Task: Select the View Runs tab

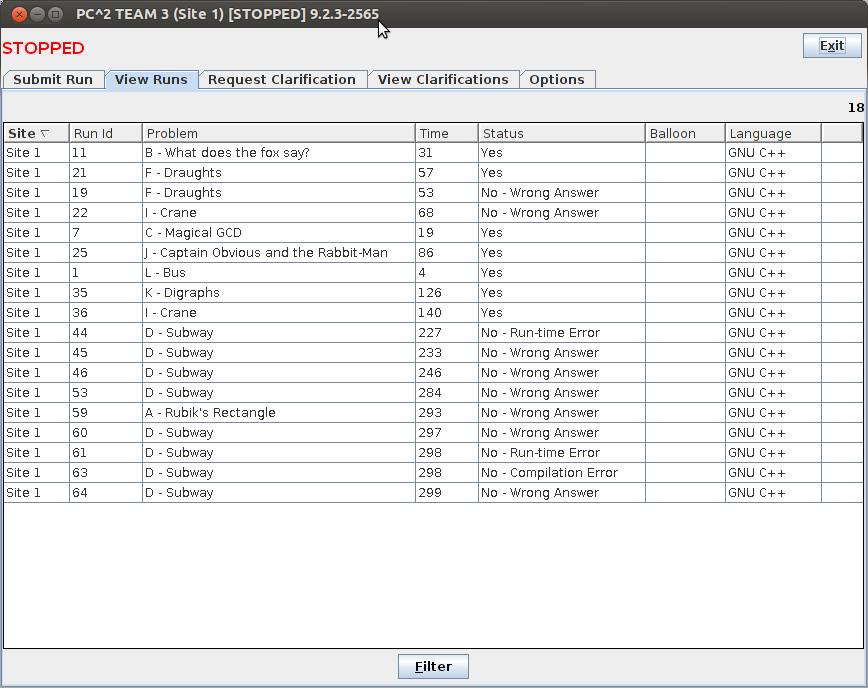Action: (x=151, y=80)
